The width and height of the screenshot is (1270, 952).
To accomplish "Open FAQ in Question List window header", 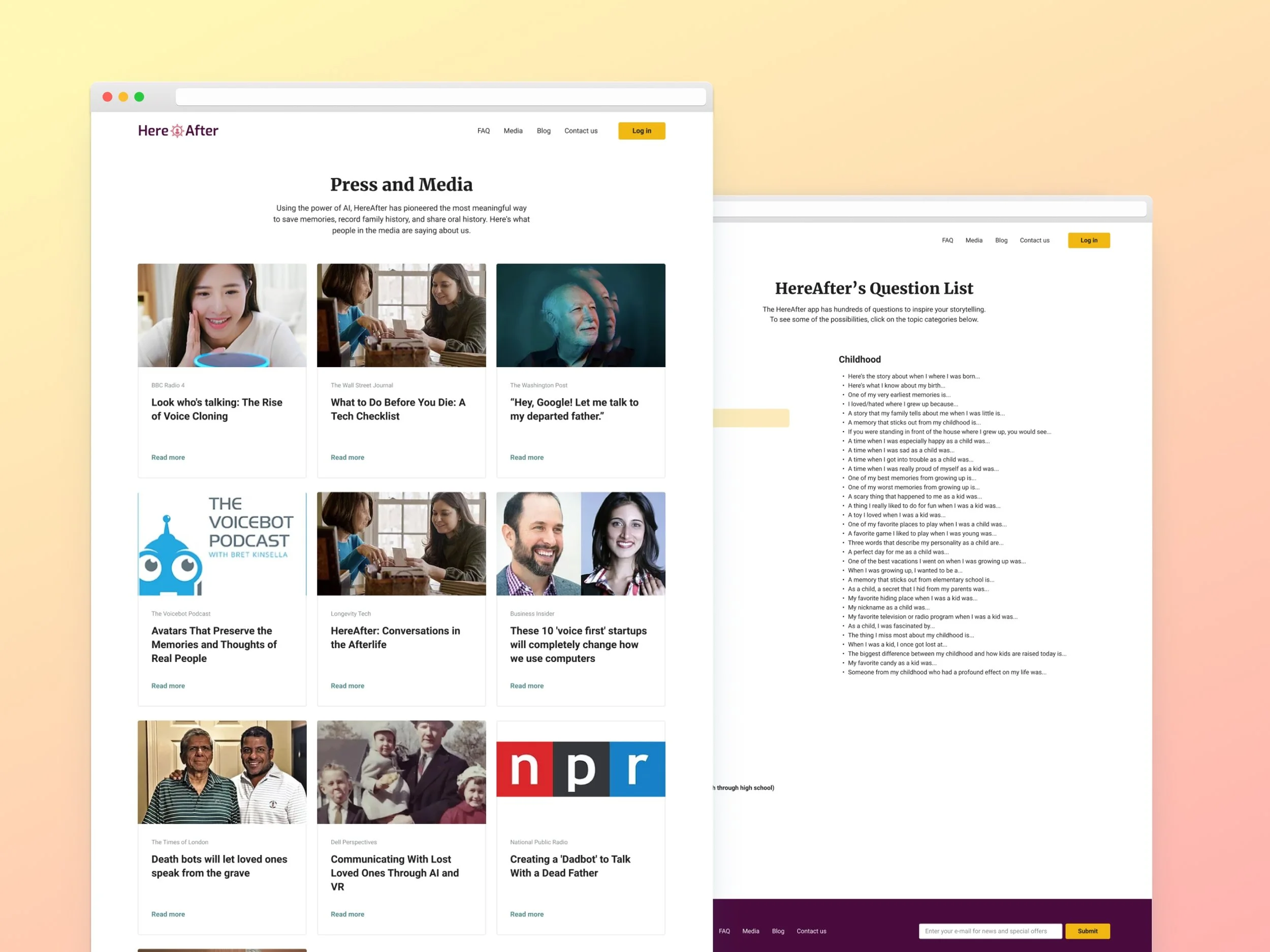I will click(947, 241).
